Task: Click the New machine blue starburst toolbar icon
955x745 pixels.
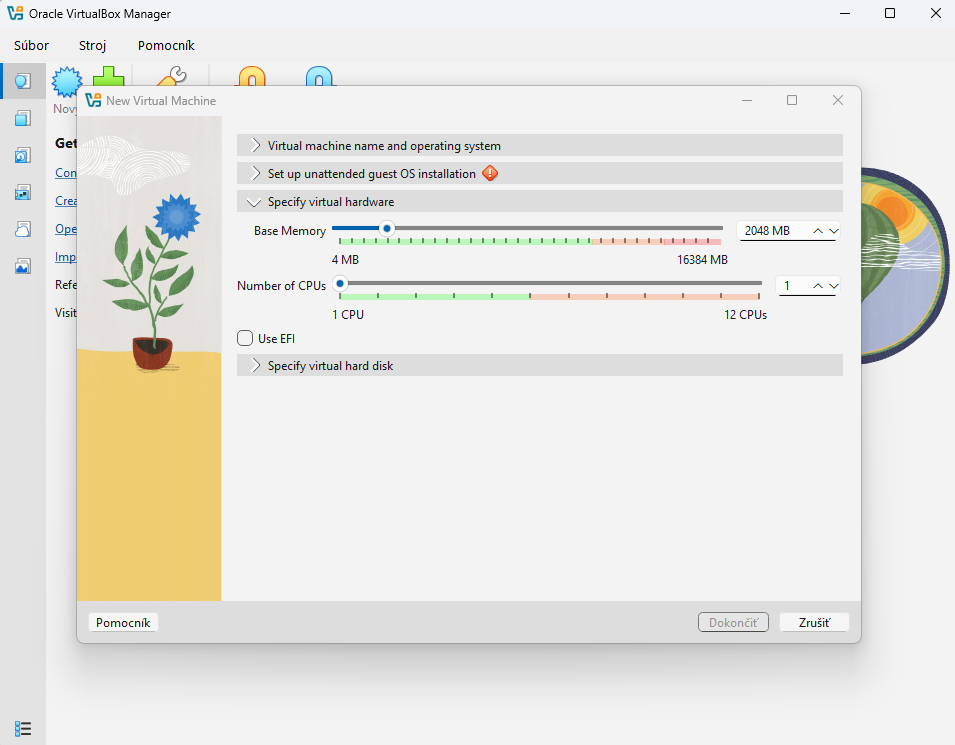Action: click(x=66, y=81)
